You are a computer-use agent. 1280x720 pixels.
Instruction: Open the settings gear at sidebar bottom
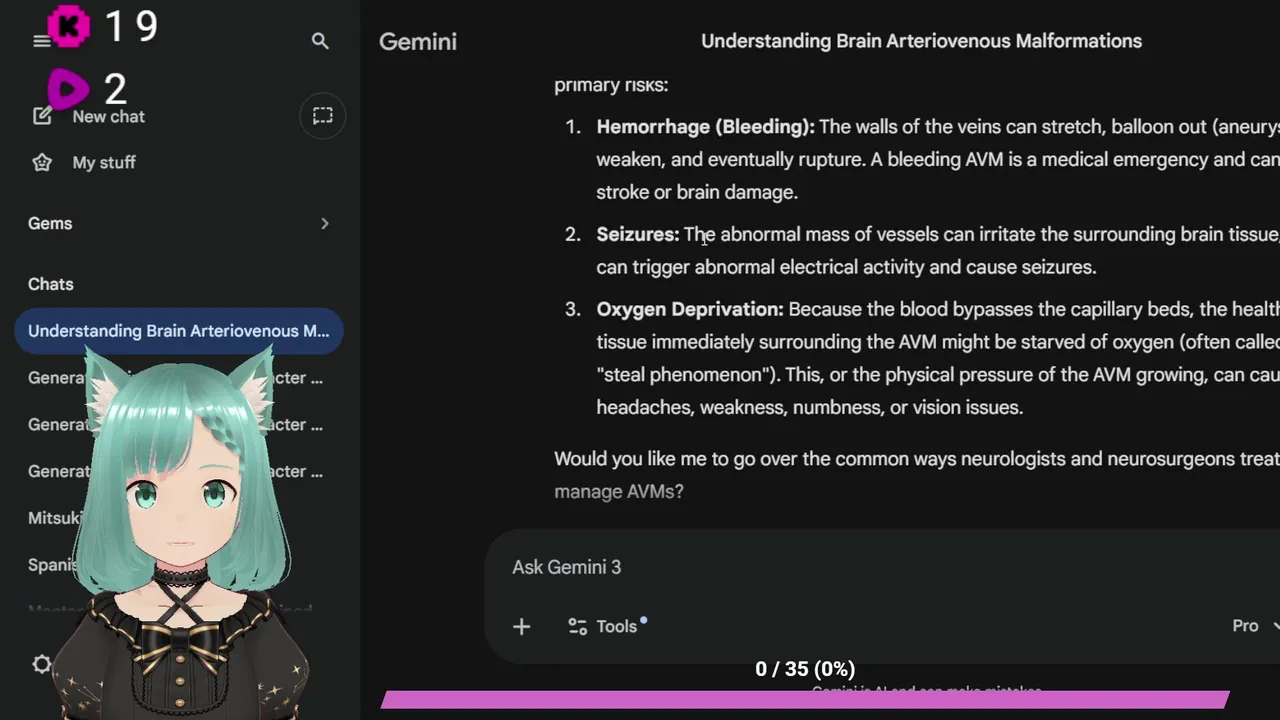click(x=41, y=664)
